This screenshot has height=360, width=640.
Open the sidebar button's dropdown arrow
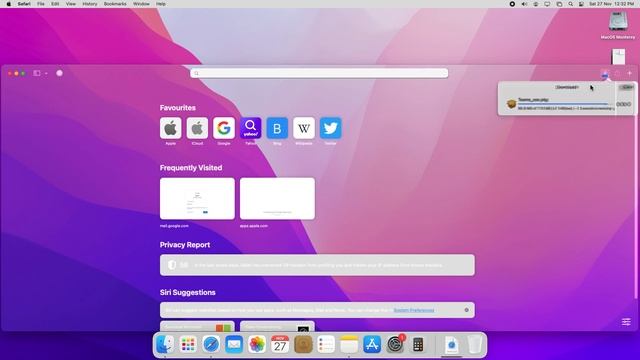[46, 73]
